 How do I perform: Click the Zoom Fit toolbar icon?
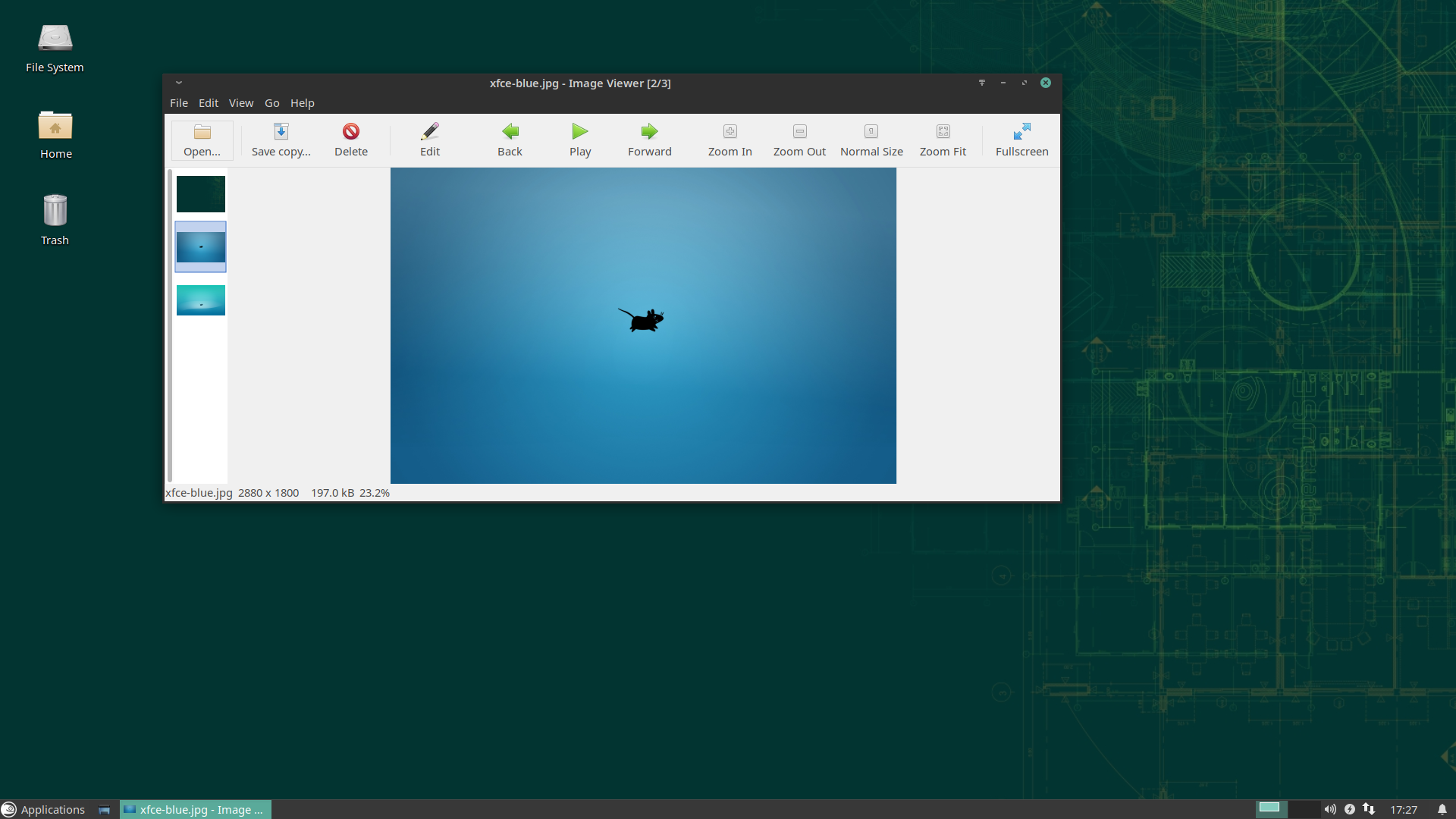point(943,131)
